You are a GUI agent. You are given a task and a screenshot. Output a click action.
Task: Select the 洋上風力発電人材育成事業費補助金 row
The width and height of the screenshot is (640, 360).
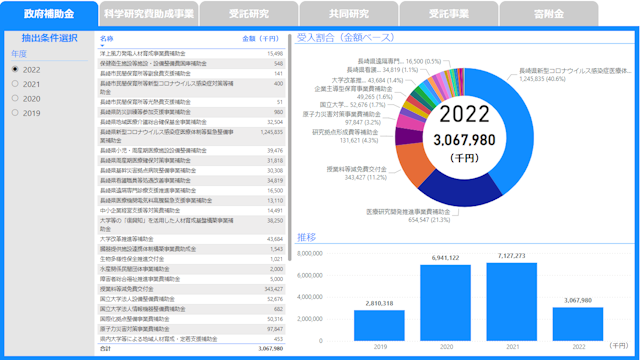pyautogui.click(x=191, y=53)
